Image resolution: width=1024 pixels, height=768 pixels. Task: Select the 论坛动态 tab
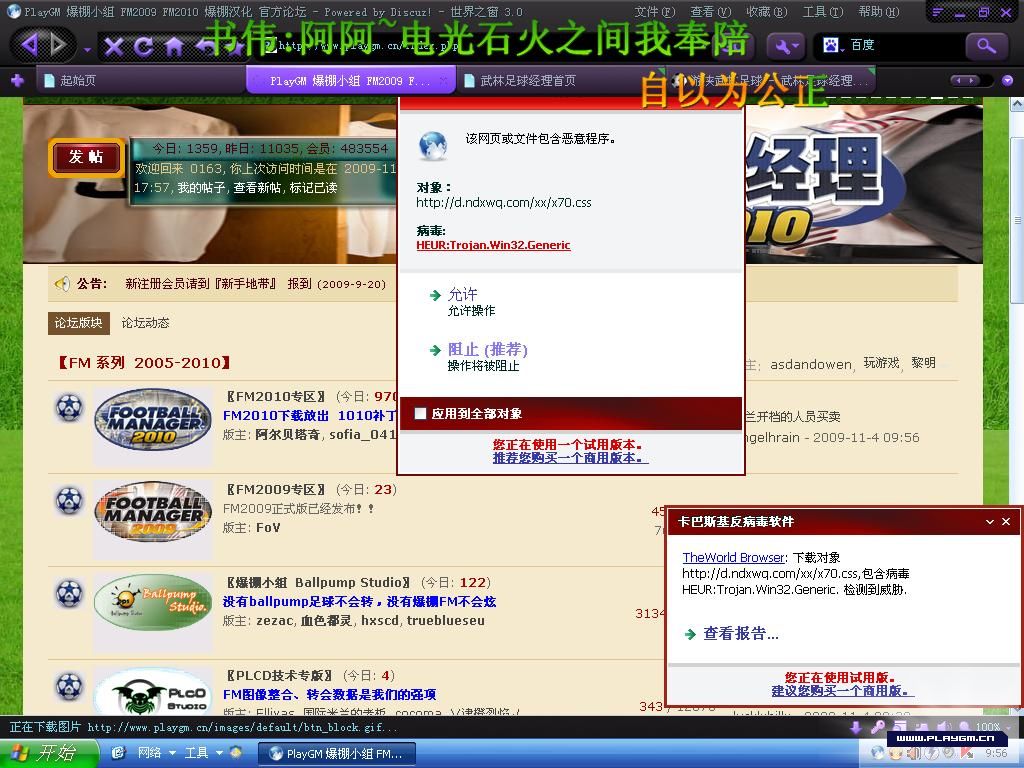pos(145,323)
